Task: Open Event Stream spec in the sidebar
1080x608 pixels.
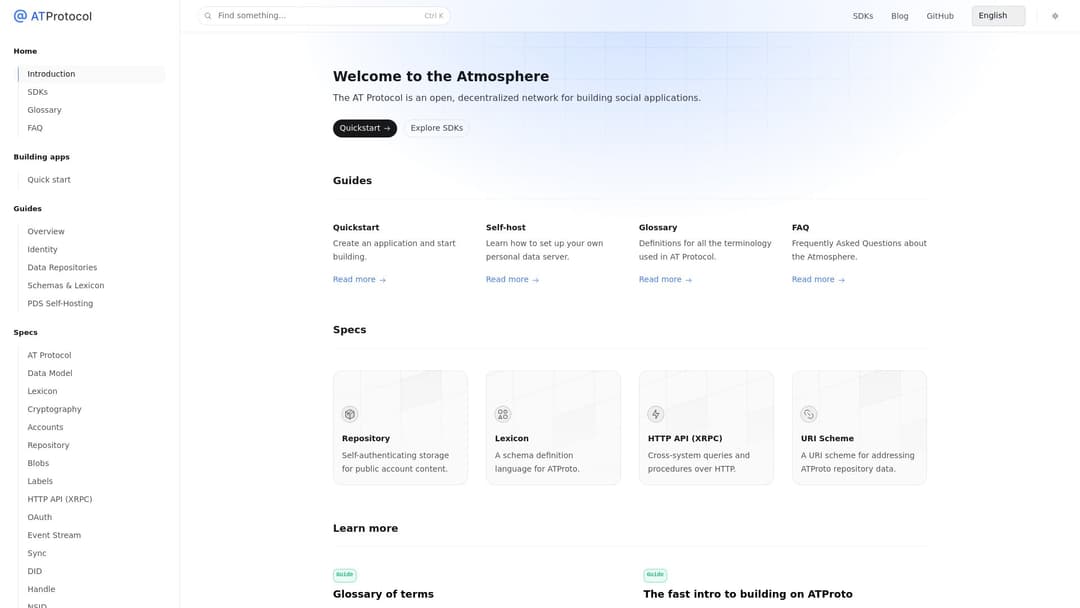Action: 54,535
